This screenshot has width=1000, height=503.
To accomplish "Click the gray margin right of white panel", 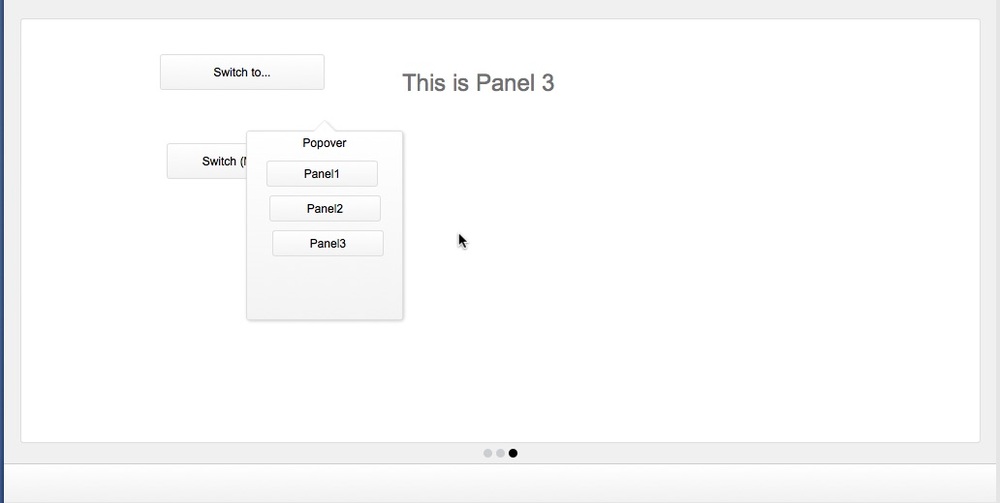I will pyautogui.click(x=990, y=230).
